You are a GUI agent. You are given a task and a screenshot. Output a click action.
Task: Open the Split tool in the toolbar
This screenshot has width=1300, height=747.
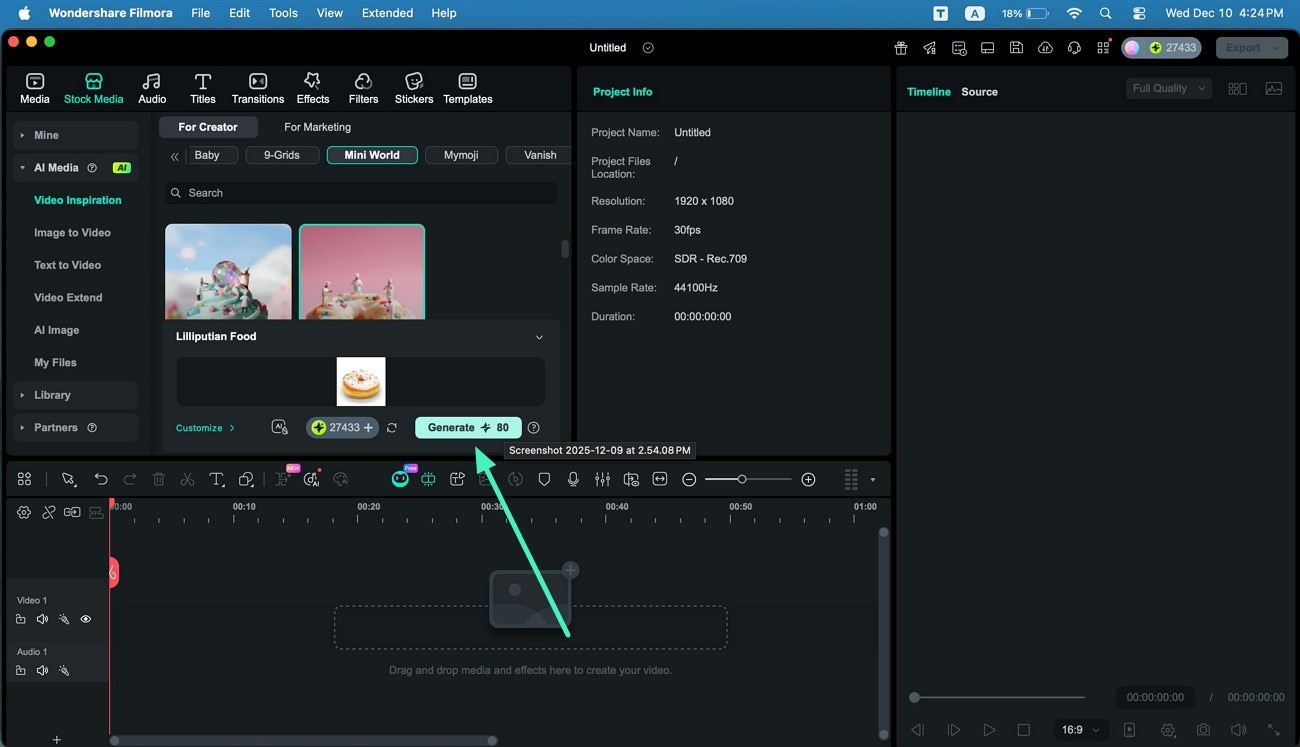[x=187, y=479]
